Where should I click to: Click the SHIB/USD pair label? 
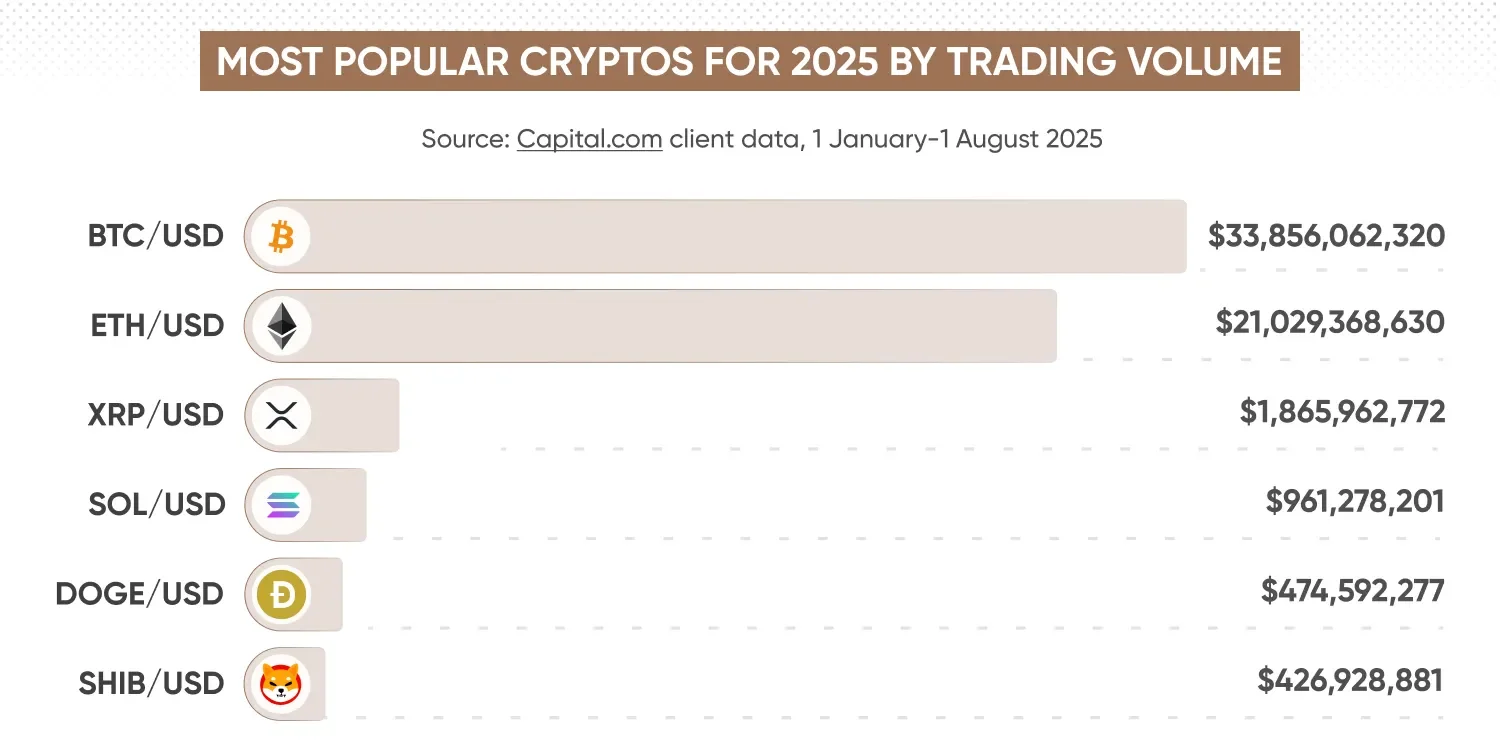point(152,684)
